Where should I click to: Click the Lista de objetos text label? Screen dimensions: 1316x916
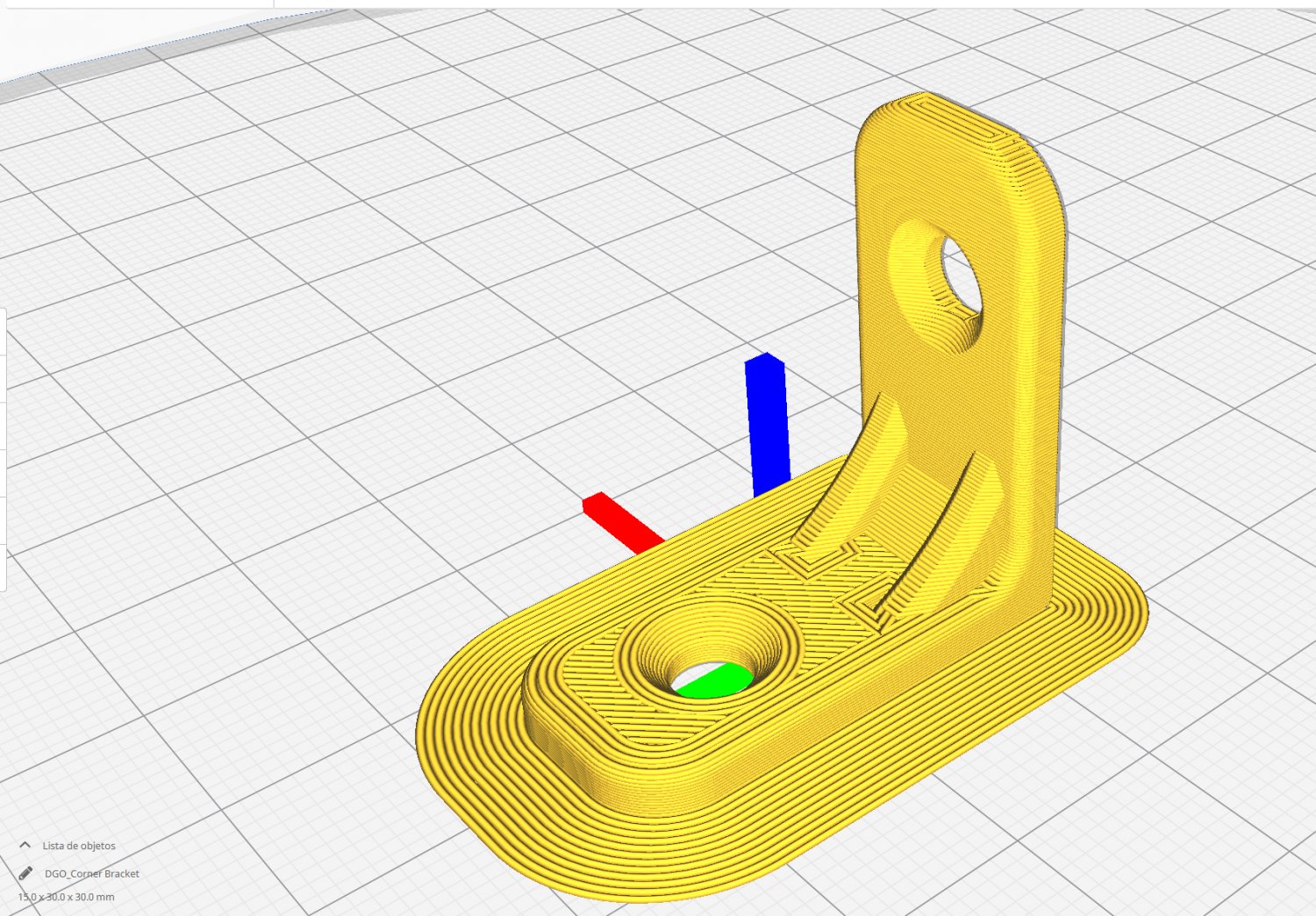[x=78, y=846]
